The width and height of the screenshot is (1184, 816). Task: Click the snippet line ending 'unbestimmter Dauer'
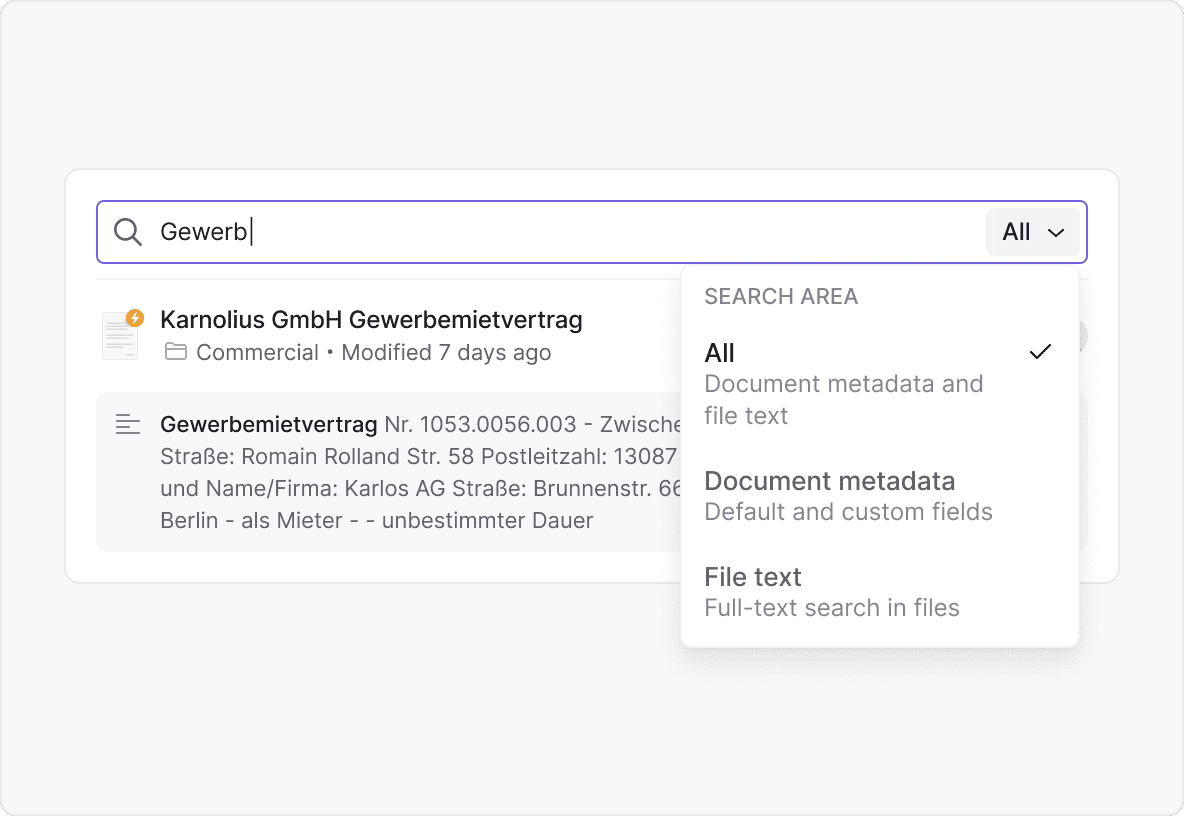point(376,520)
